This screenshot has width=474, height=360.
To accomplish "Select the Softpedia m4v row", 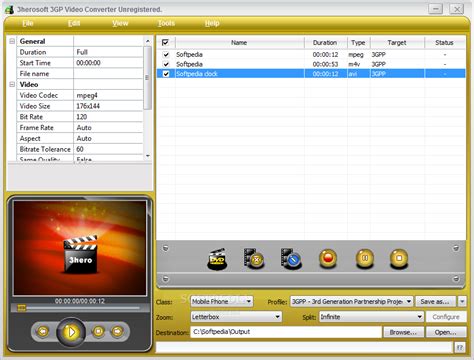I will pyautogui.click(x=311, y=64).
